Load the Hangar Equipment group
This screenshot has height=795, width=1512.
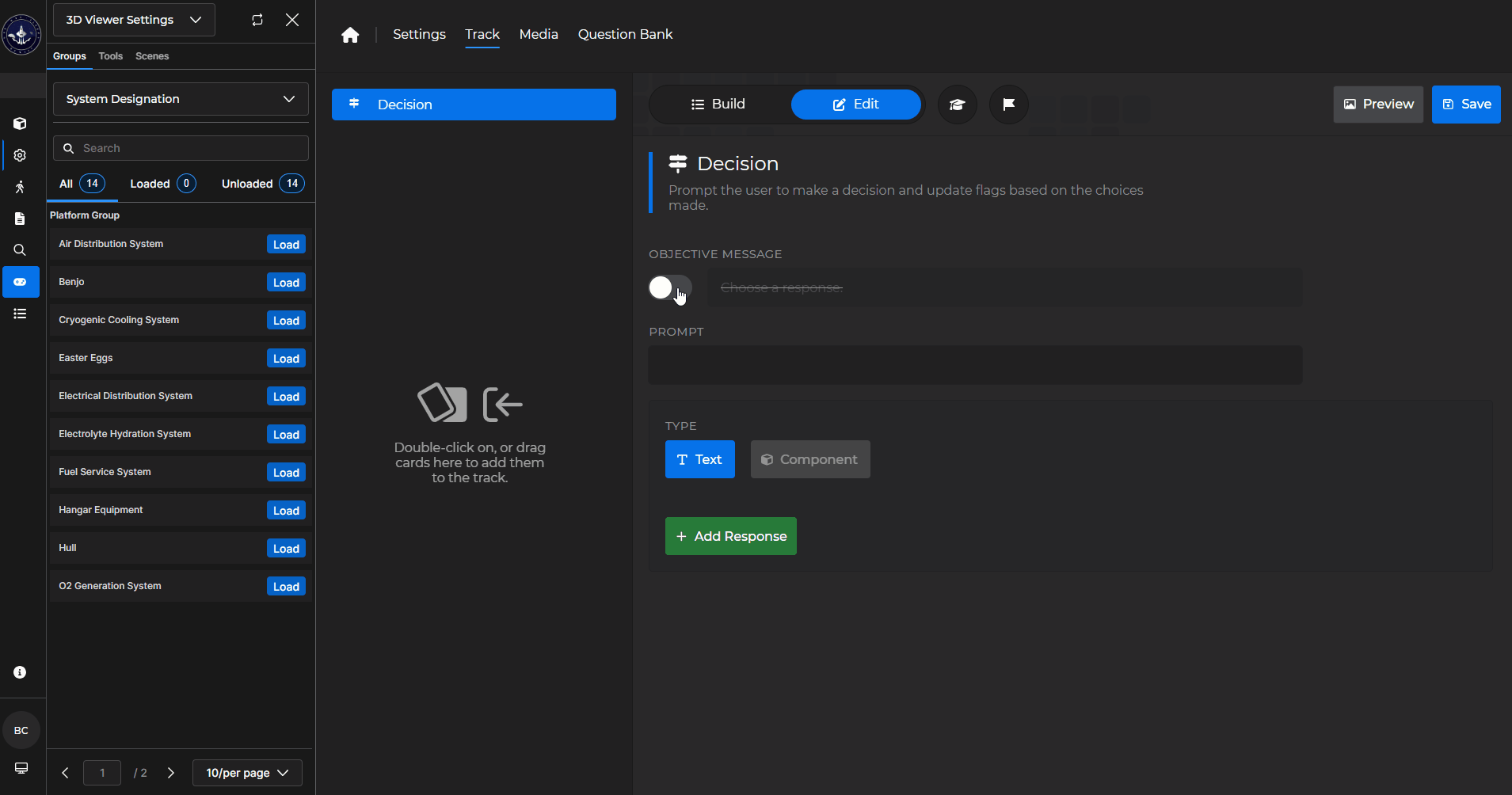pyautogui.click(x=286, y=511)
